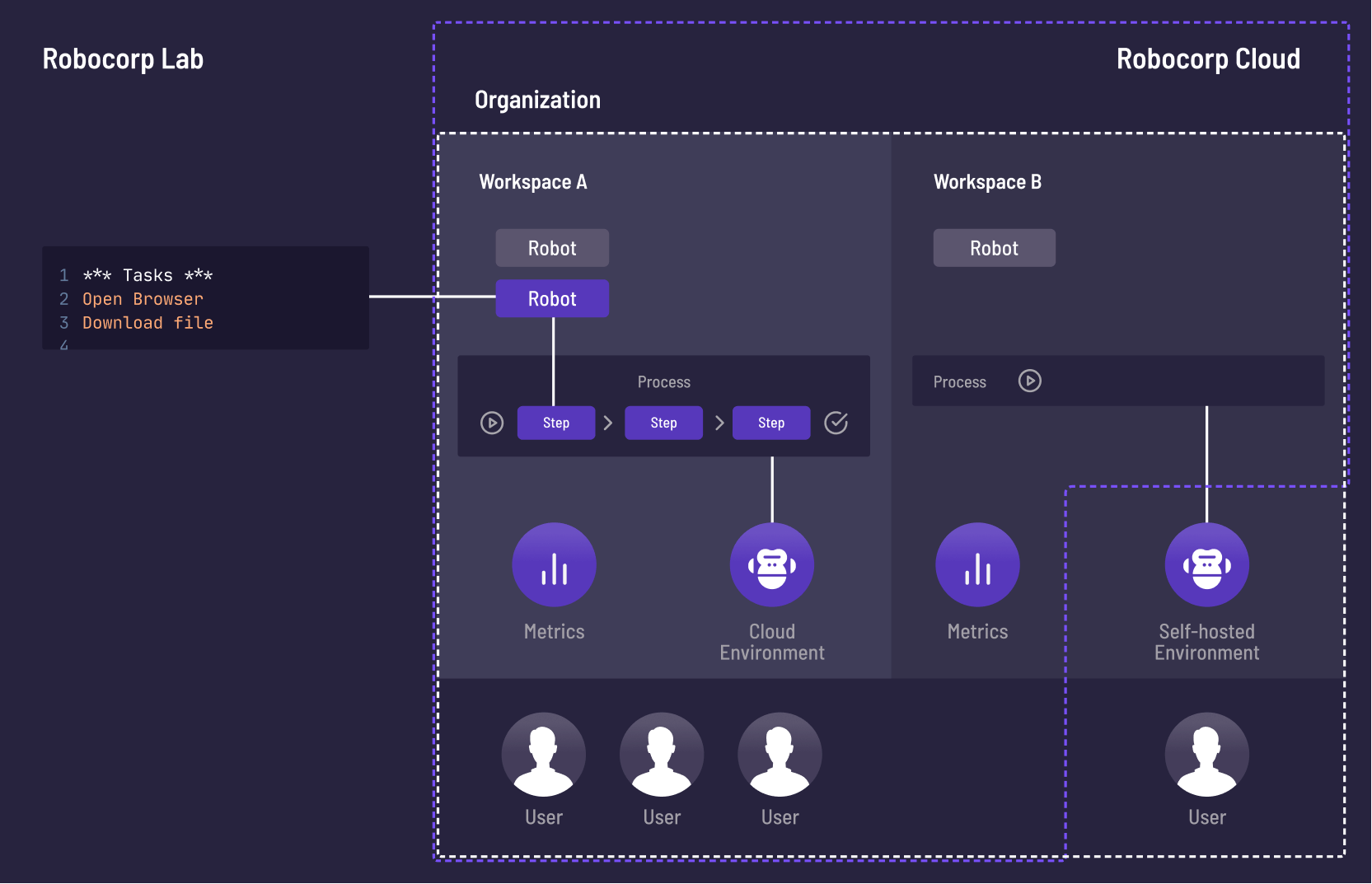Click the checkmark icon after the last Step
1372x884 pixels.
(x=836, y=423)
